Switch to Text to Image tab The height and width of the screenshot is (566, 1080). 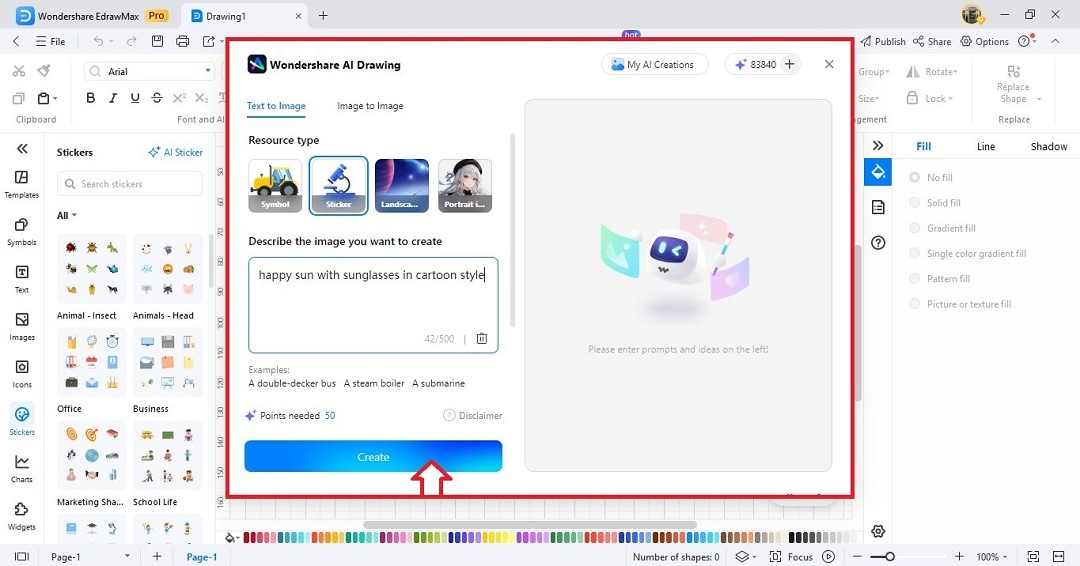276,106
